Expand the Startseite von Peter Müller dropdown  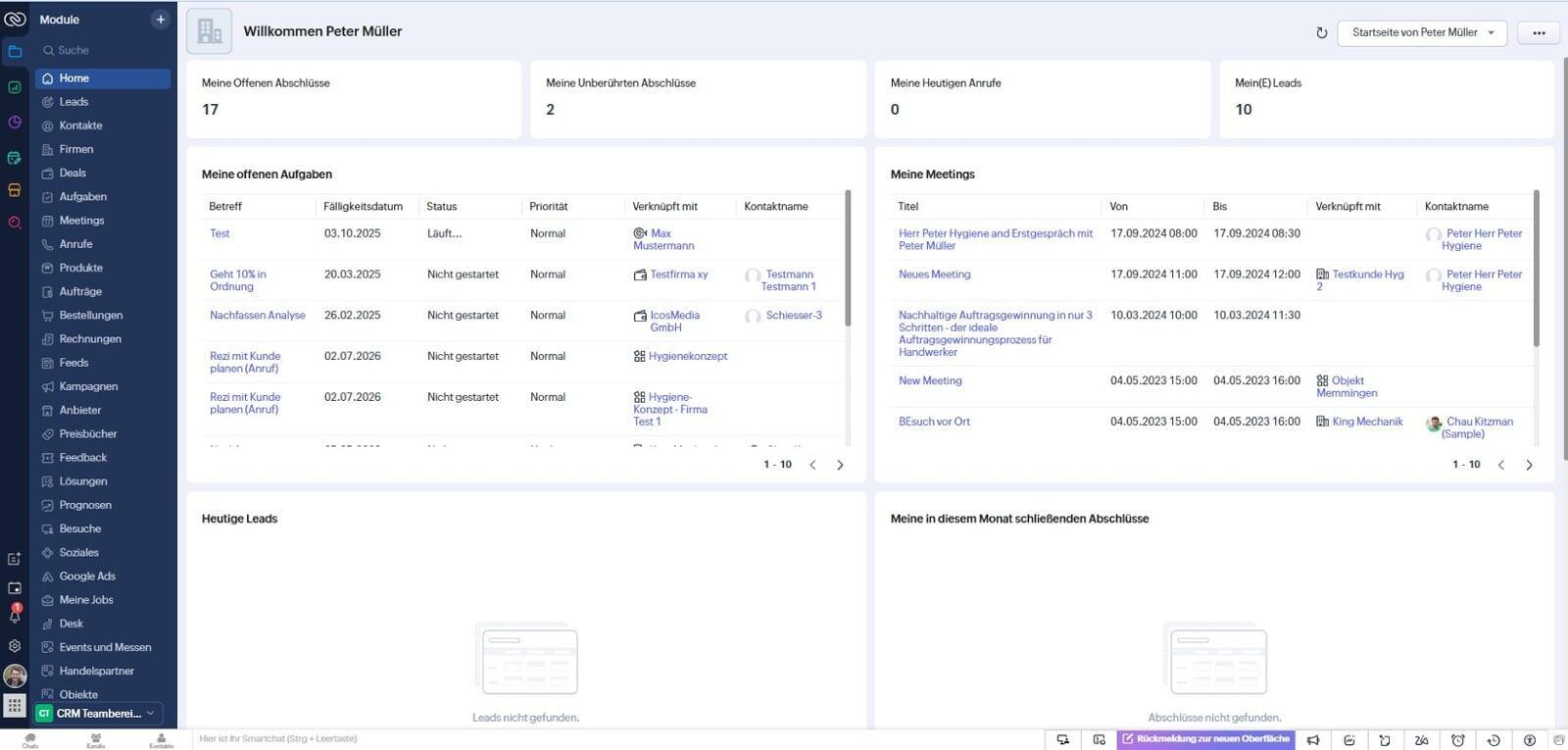pos(1422,32)
